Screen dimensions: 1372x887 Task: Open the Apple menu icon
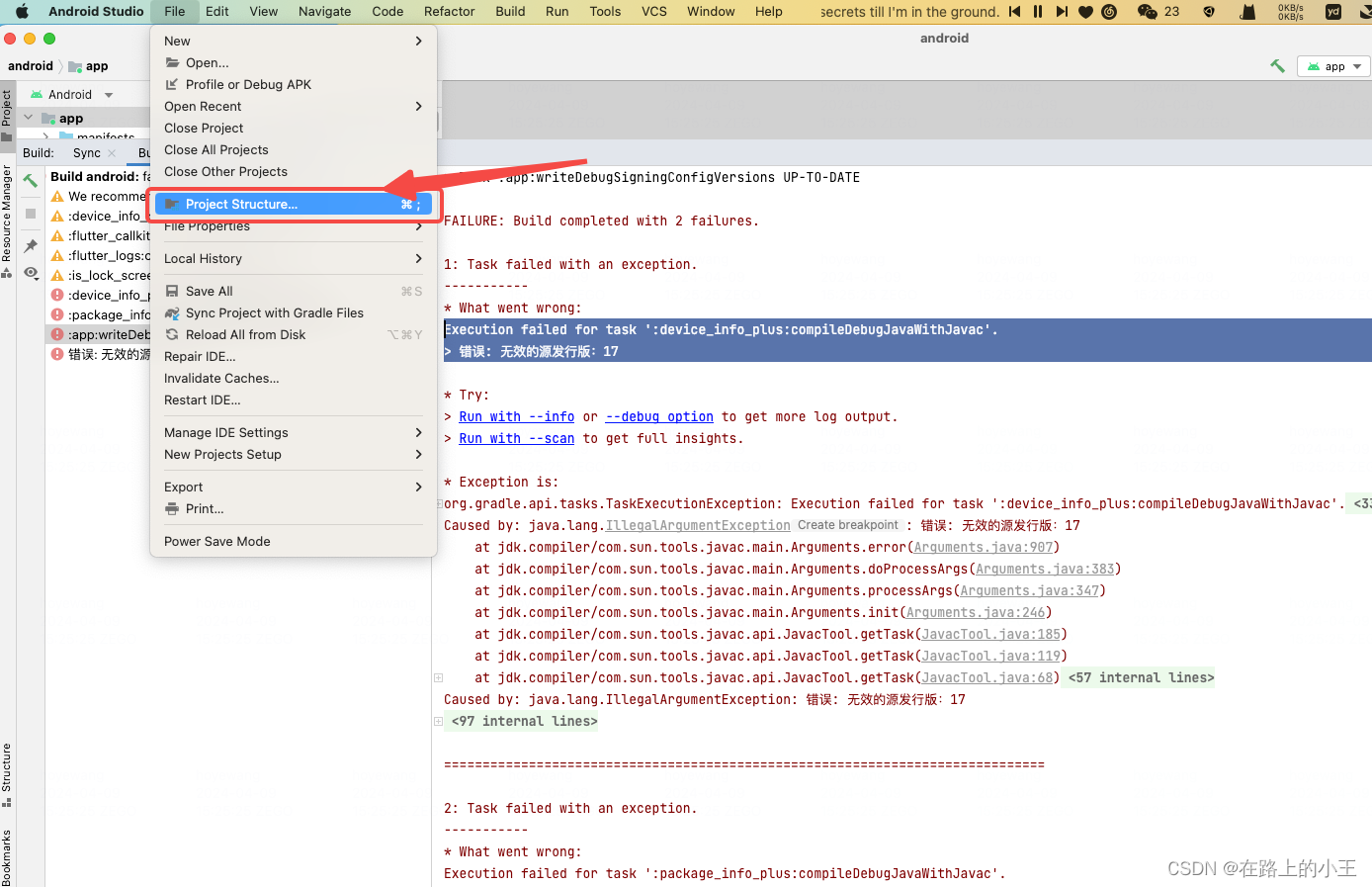[x=22, y=12]
